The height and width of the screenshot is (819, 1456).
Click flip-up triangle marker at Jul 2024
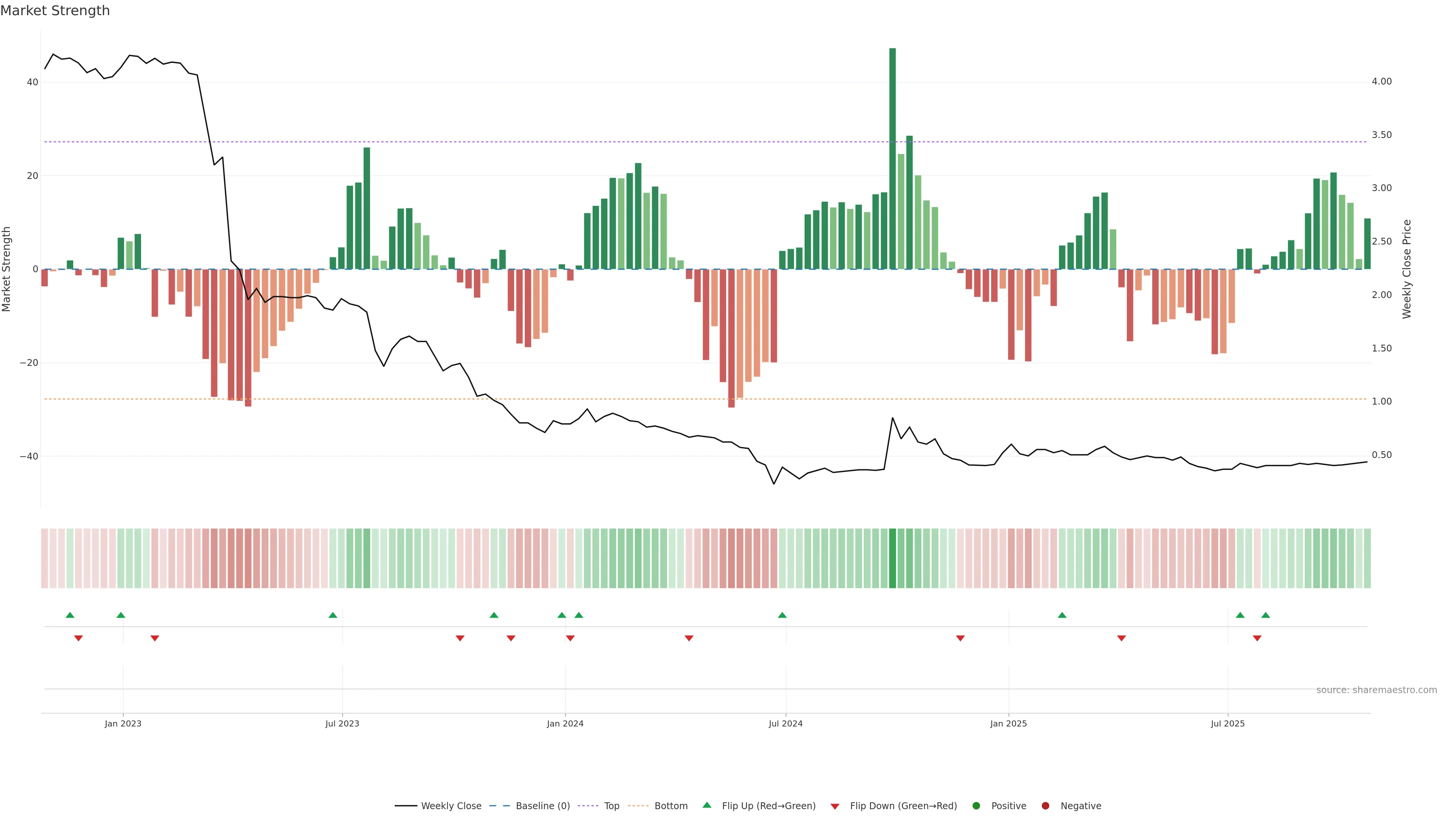coord(782,615)
